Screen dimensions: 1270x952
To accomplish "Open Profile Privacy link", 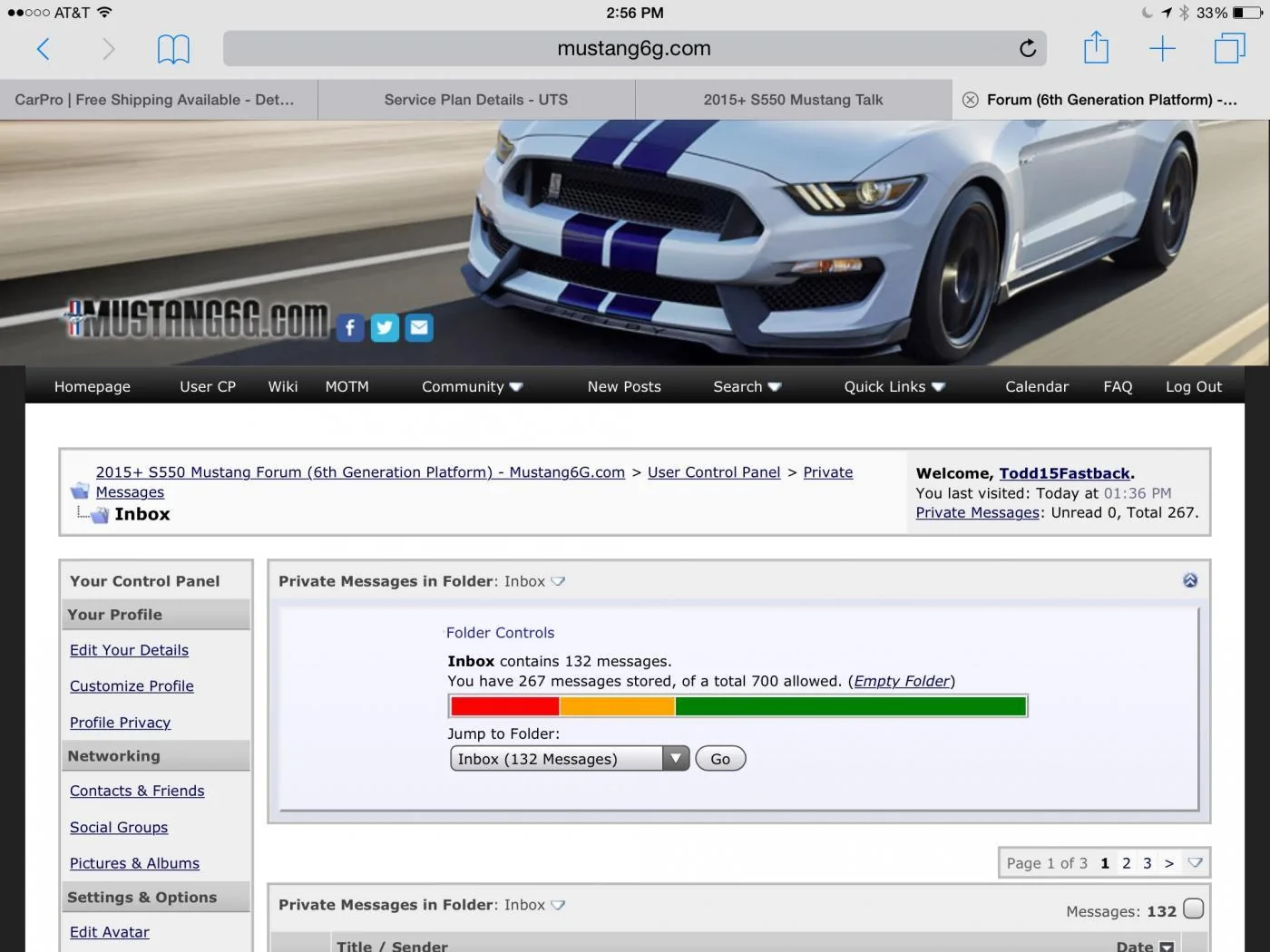I will coord(120,723).
